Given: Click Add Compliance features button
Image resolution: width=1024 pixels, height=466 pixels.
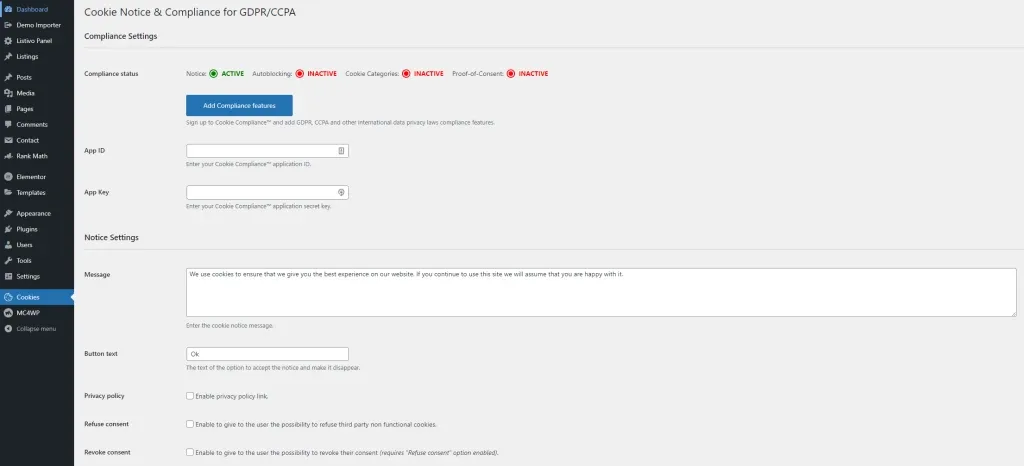Looking at the screenshot, I should (x=239, y=105).
